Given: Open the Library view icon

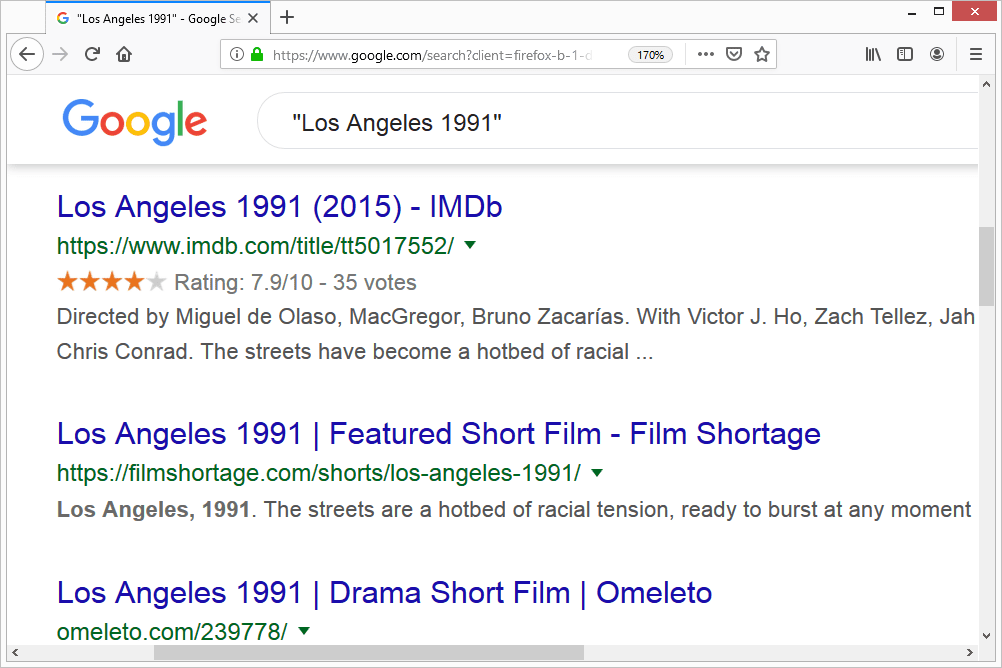Looking at the screenshot, I should [873, 55].
